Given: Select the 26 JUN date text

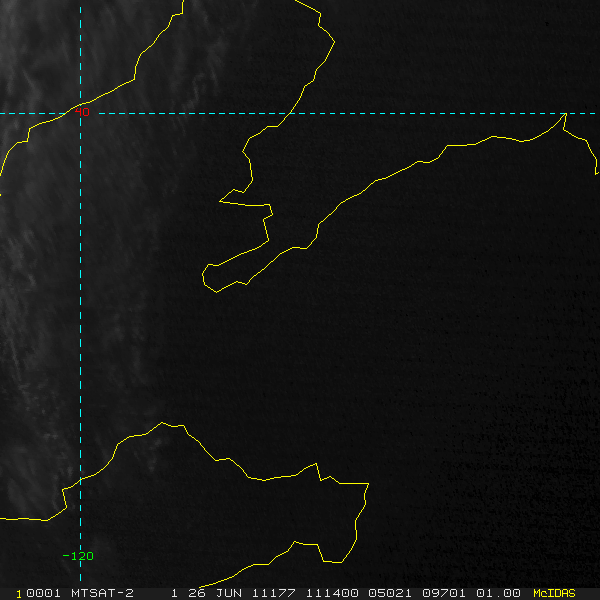Looking at the screenshot, I should [x=212, y=592].
